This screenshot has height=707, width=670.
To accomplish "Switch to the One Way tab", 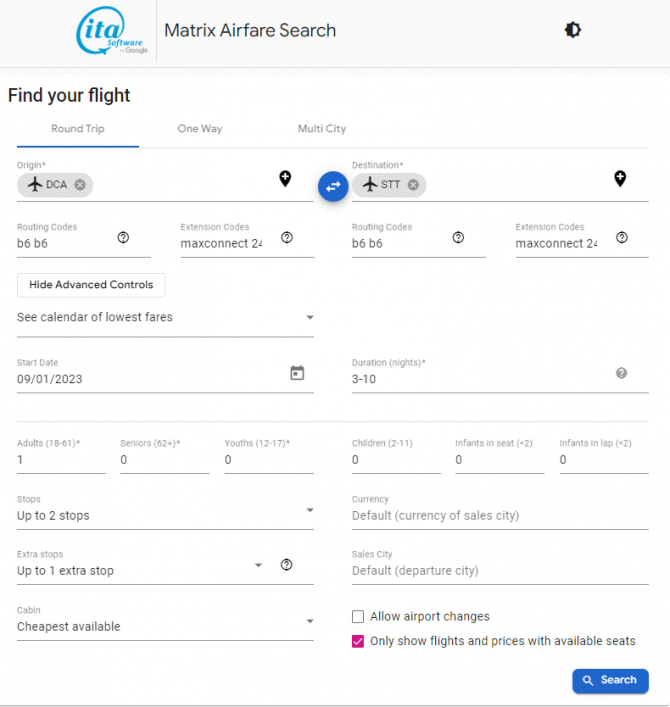I will (200, 129).
